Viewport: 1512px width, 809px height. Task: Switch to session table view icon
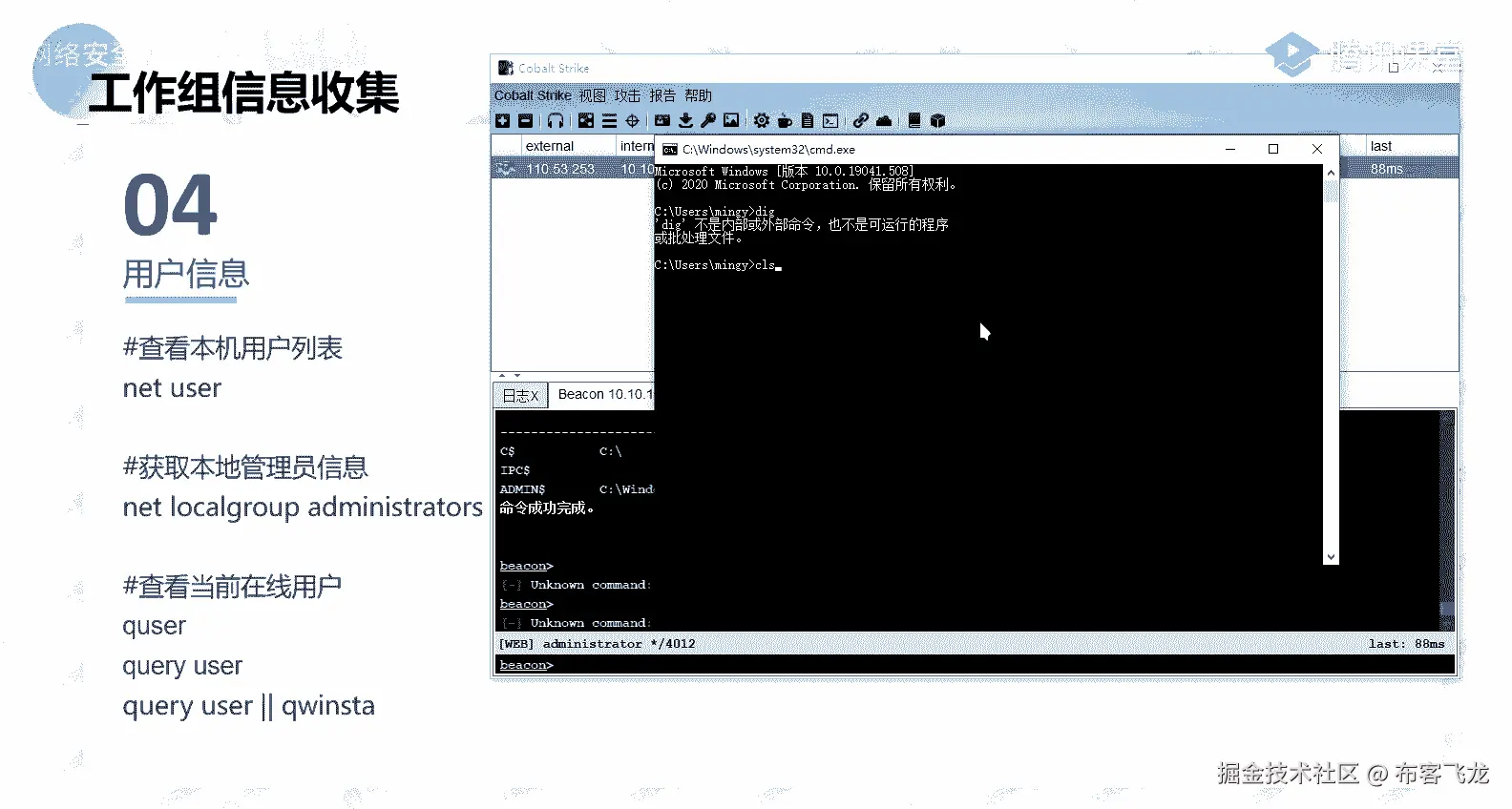609,120
